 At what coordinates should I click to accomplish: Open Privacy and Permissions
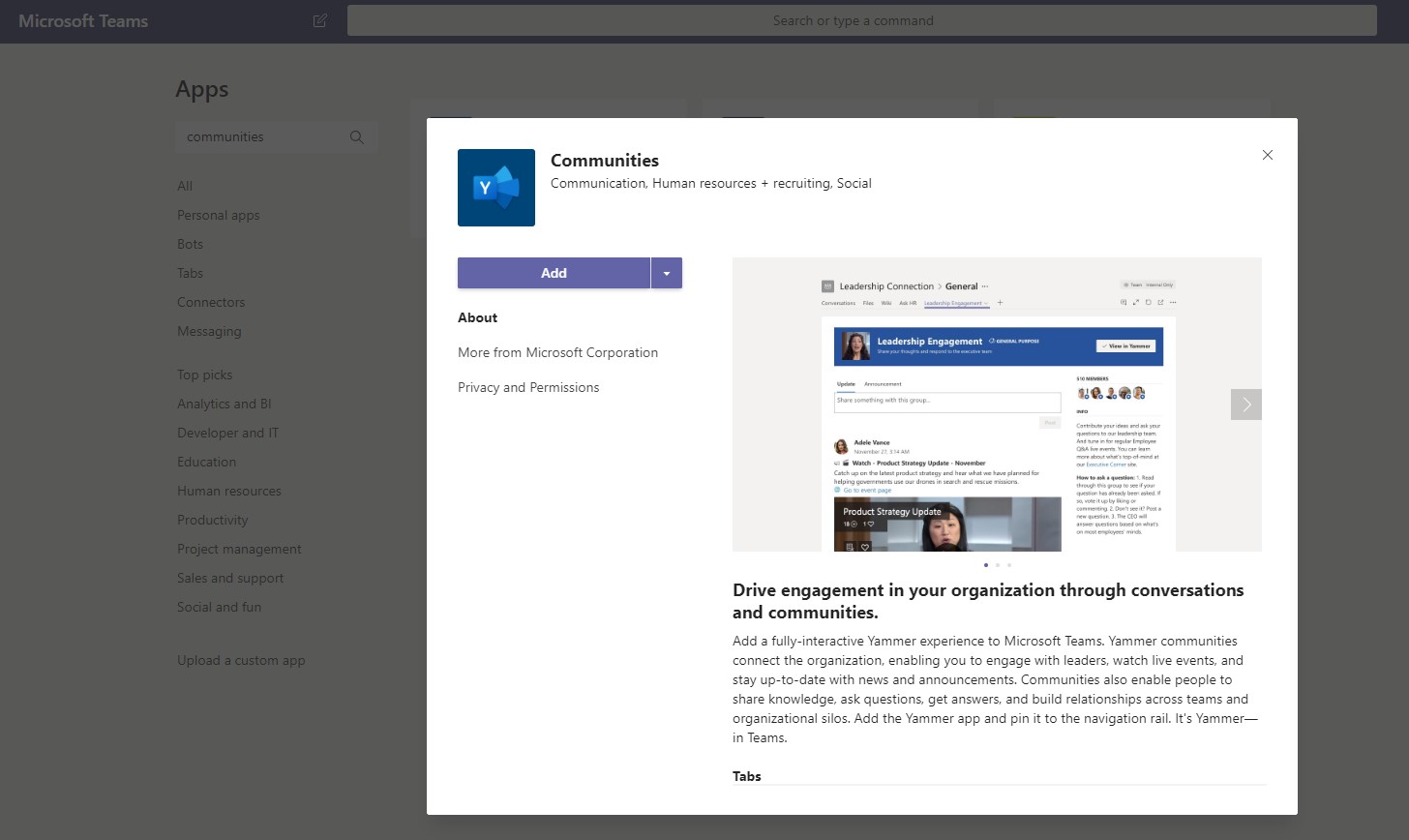528,387
